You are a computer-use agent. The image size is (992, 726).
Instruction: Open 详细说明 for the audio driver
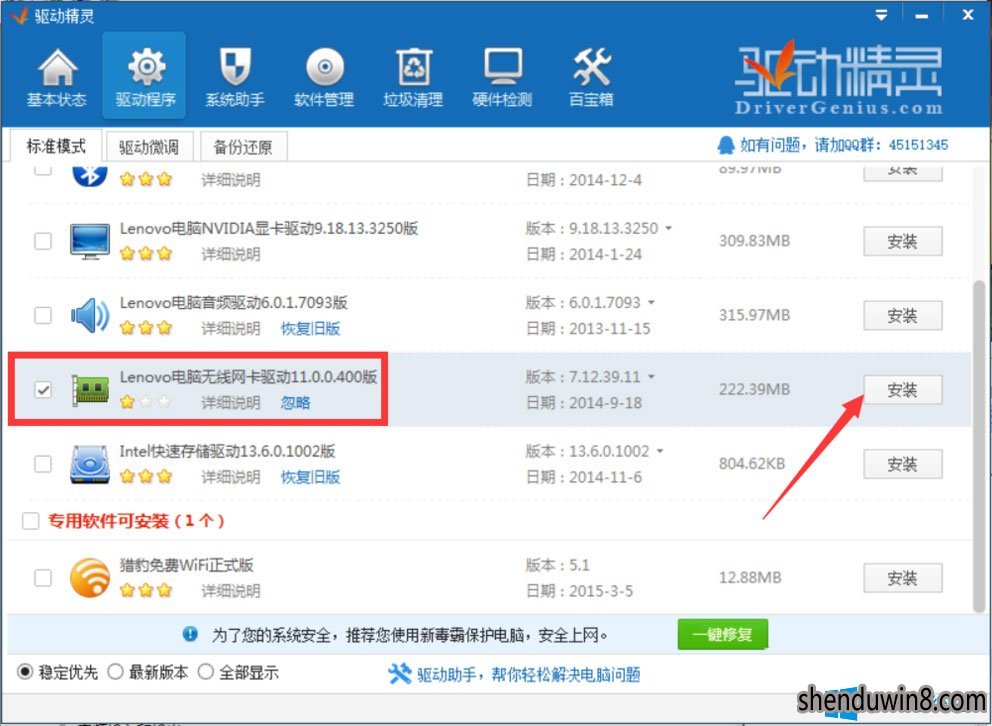231,328
